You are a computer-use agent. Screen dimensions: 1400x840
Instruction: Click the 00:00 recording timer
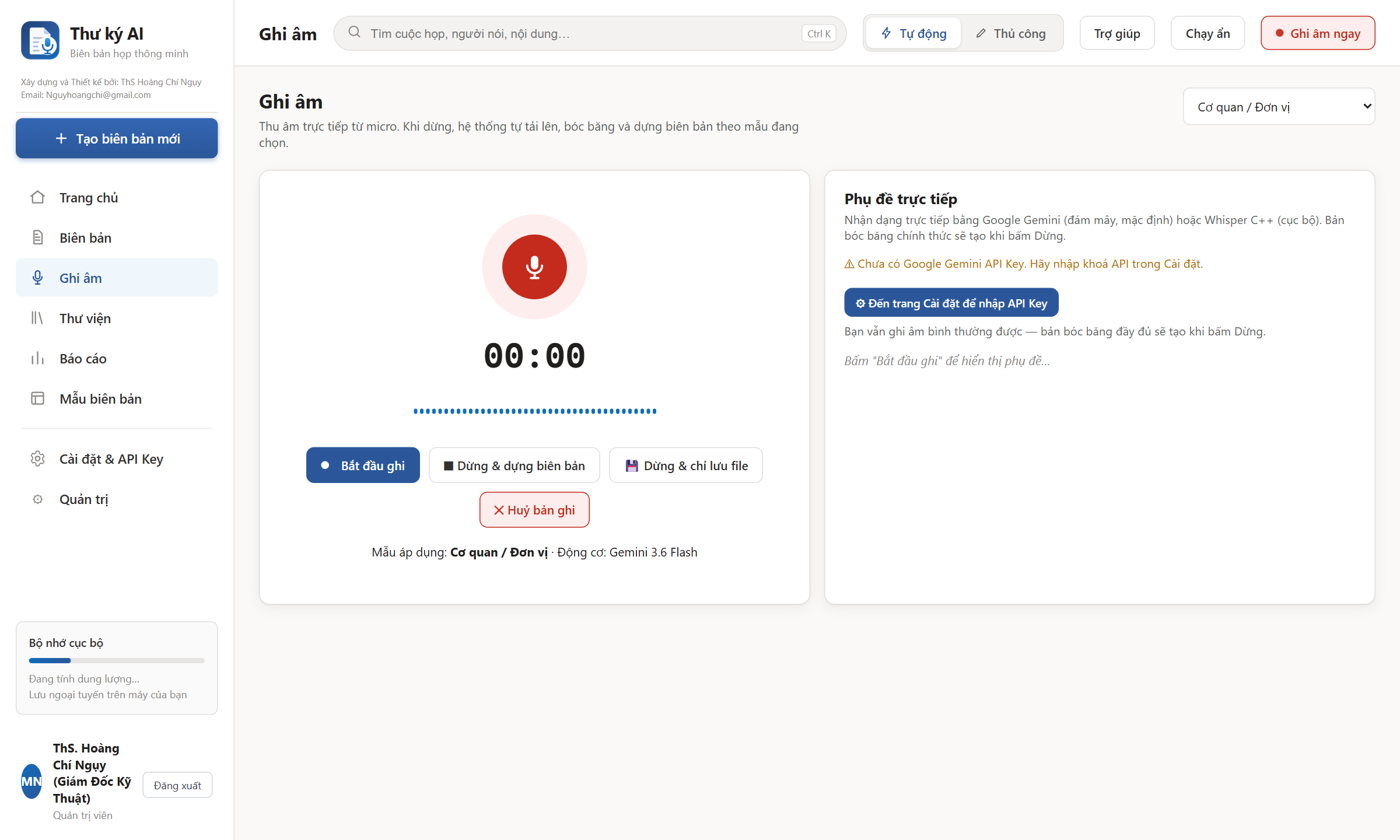[534, 356]
